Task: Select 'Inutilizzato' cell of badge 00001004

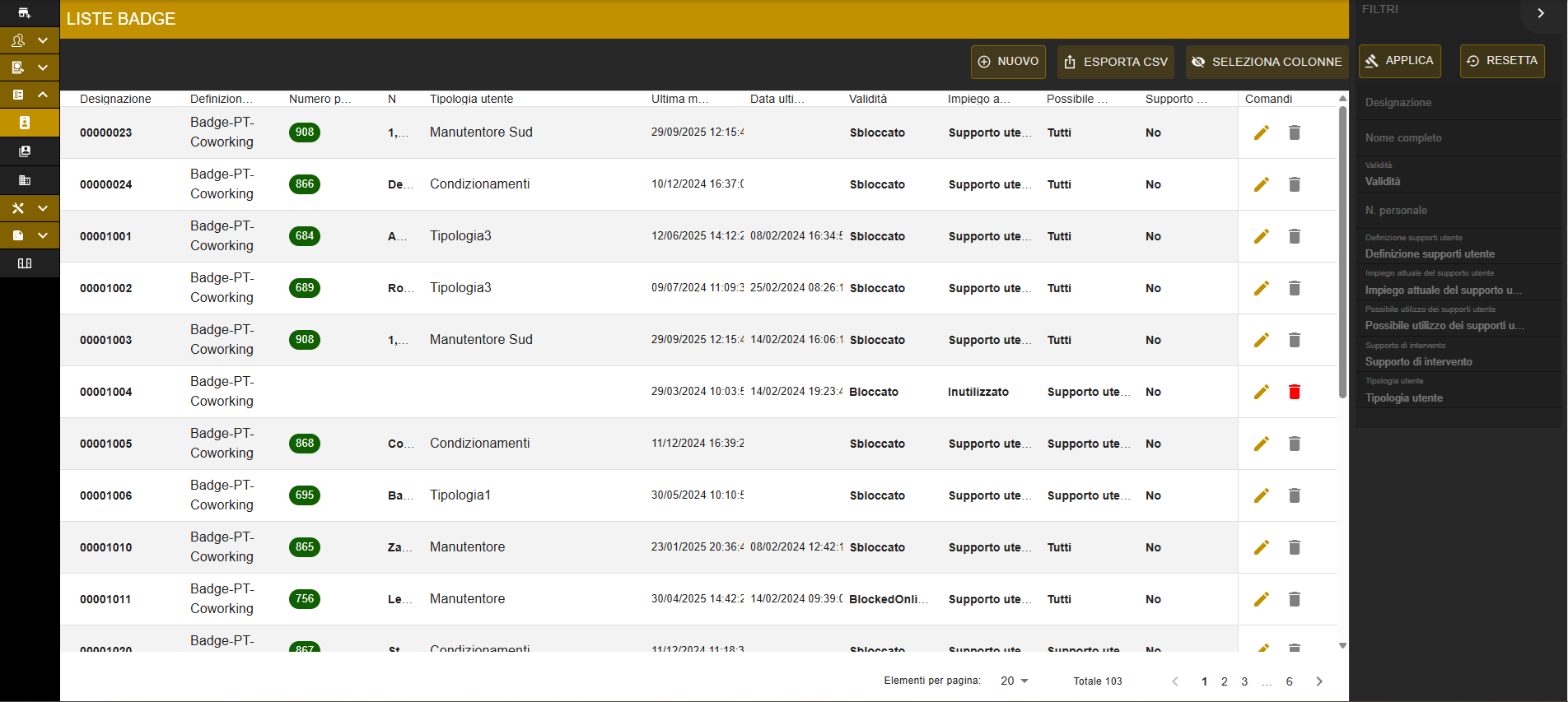Action: (x=978, y=392)
